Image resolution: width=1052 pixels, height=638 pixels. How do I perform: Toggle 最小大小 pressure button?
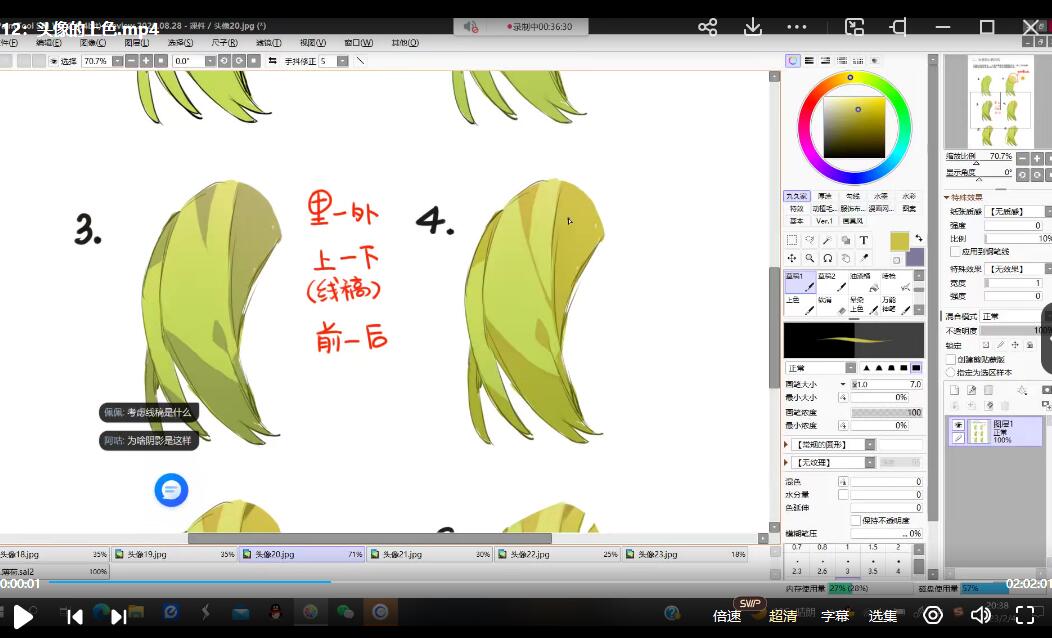coord(843,398)
